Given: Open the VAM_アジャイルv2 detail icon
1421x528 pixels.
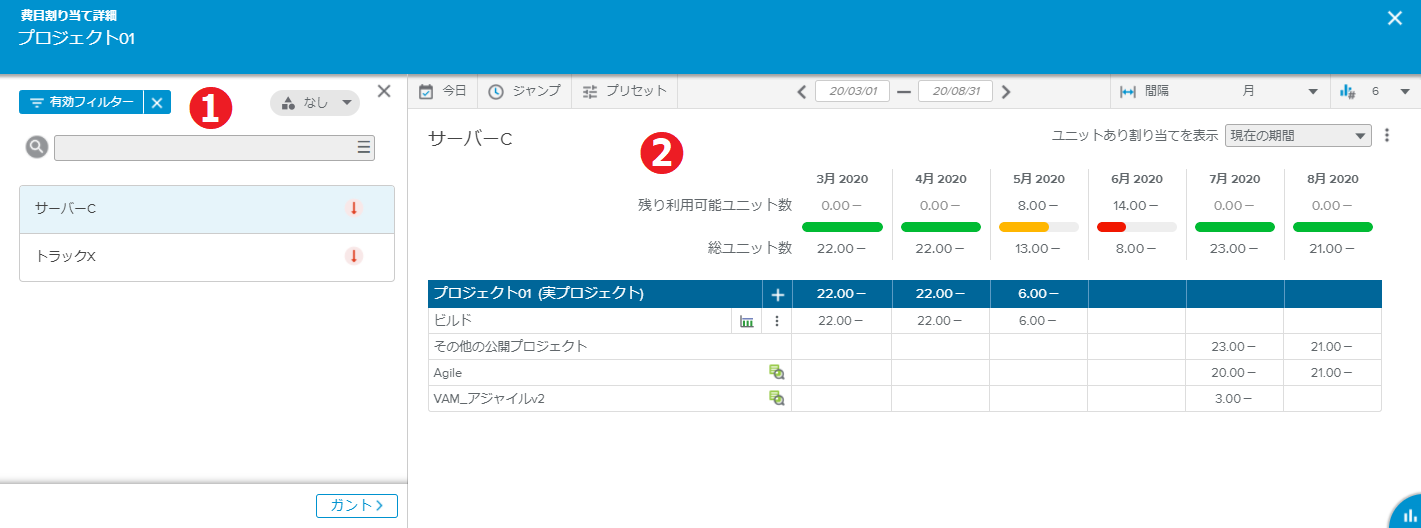Looking at the screenshot, I should click(x=776, y=398).
